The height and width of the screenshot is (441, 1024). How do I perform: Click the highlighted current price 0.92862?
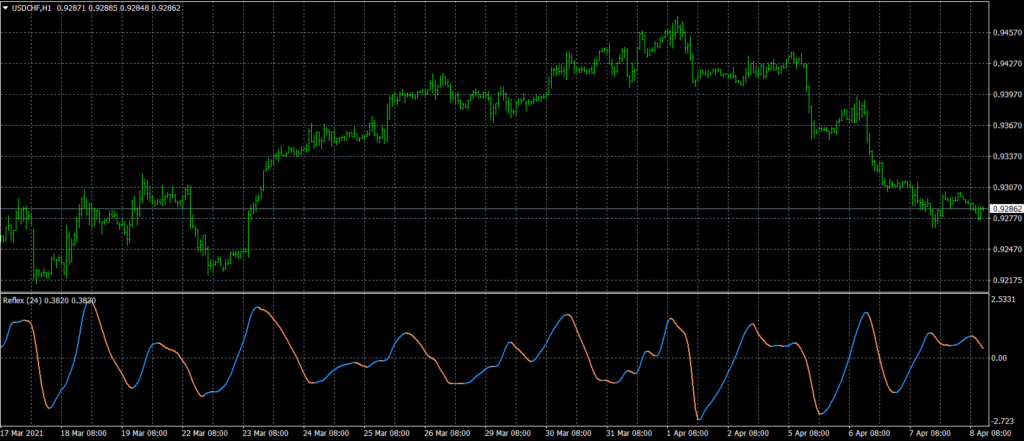point(1006,209)
